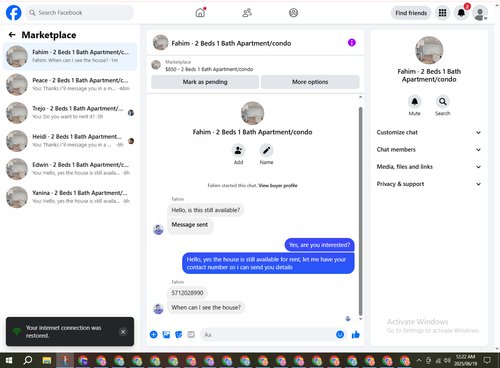The image size is (500, 368).
Task: Open the account profile avatar menu
Action: click(480, 13)
